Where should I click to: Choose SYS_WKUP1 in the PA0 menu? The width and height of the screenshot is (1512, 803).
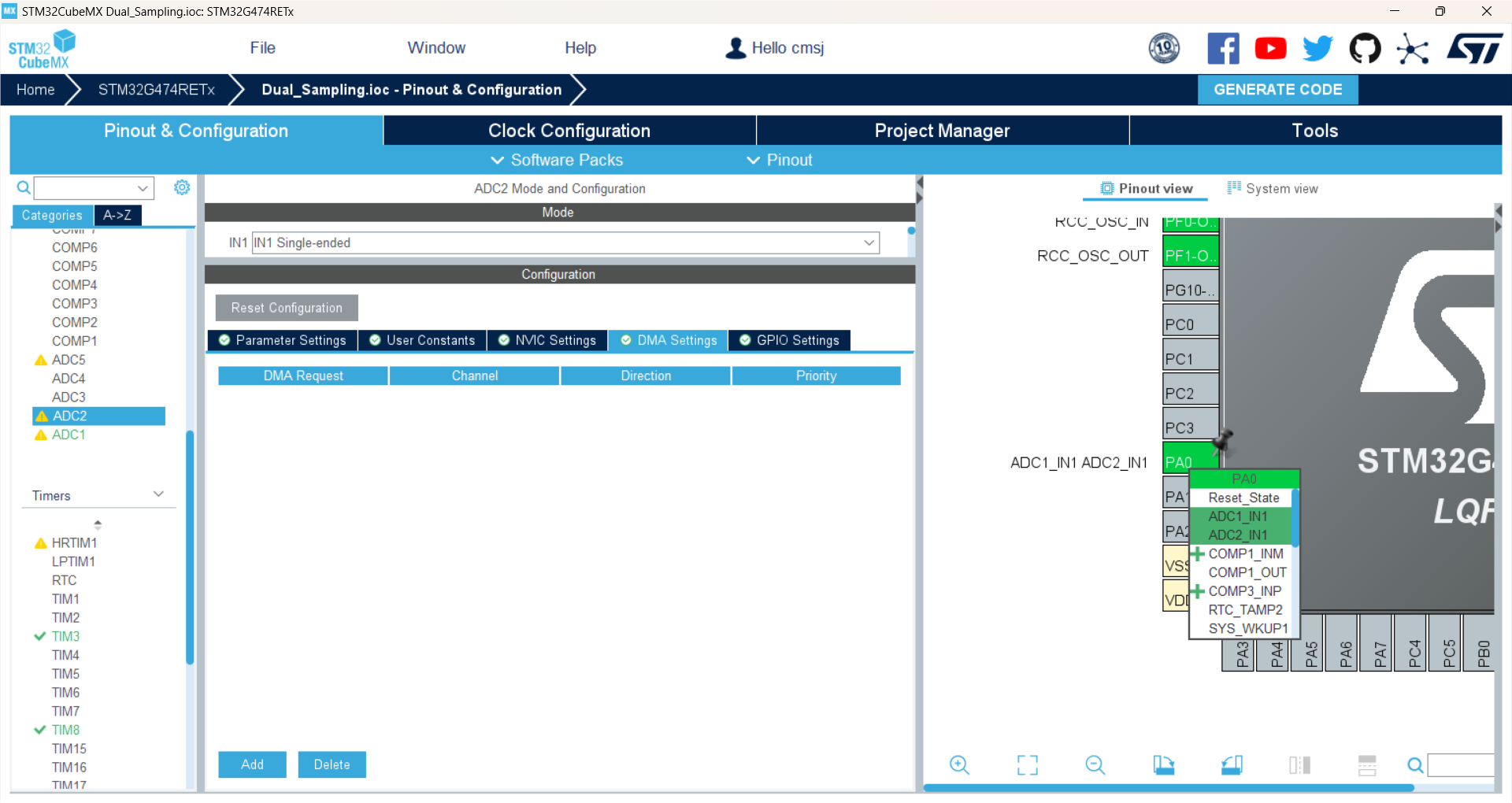point(1247,628)
